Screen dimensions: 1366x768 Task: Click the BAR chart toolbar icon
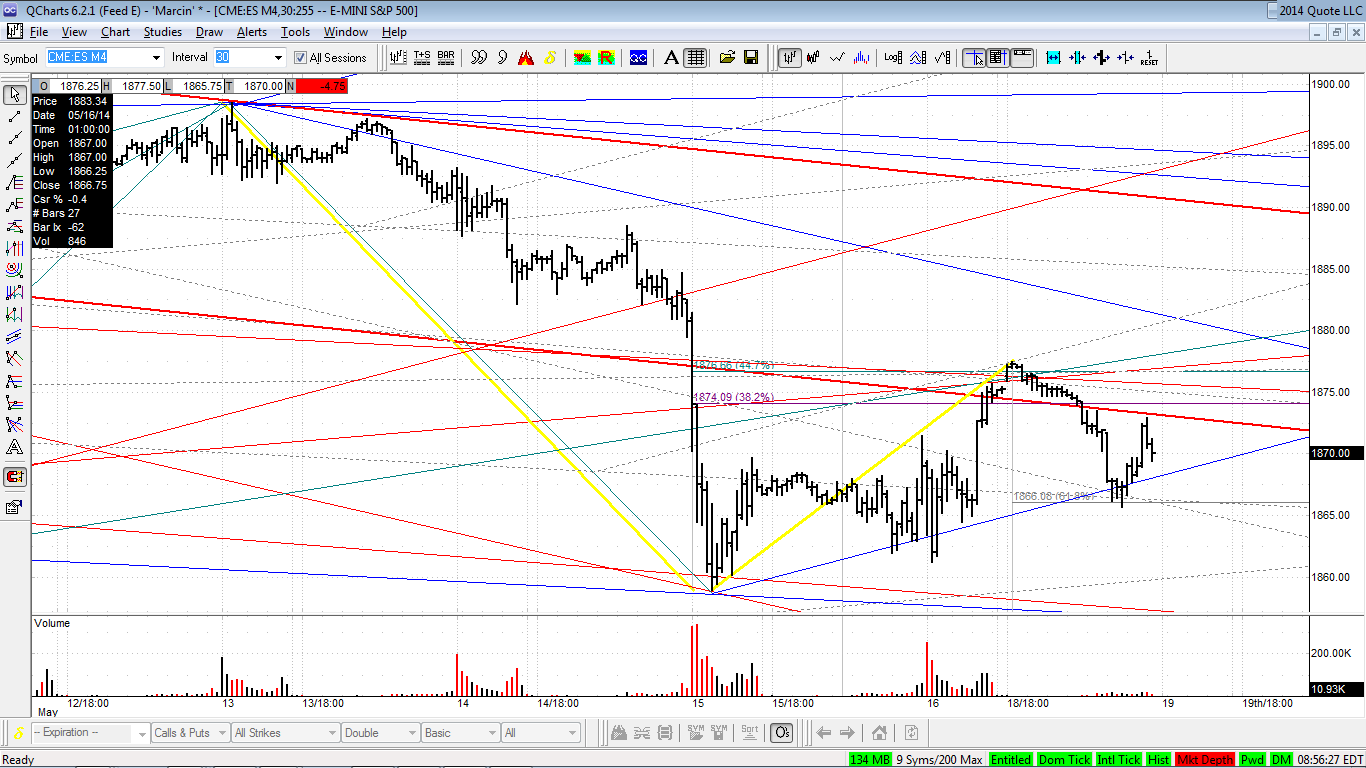[446, 58]
